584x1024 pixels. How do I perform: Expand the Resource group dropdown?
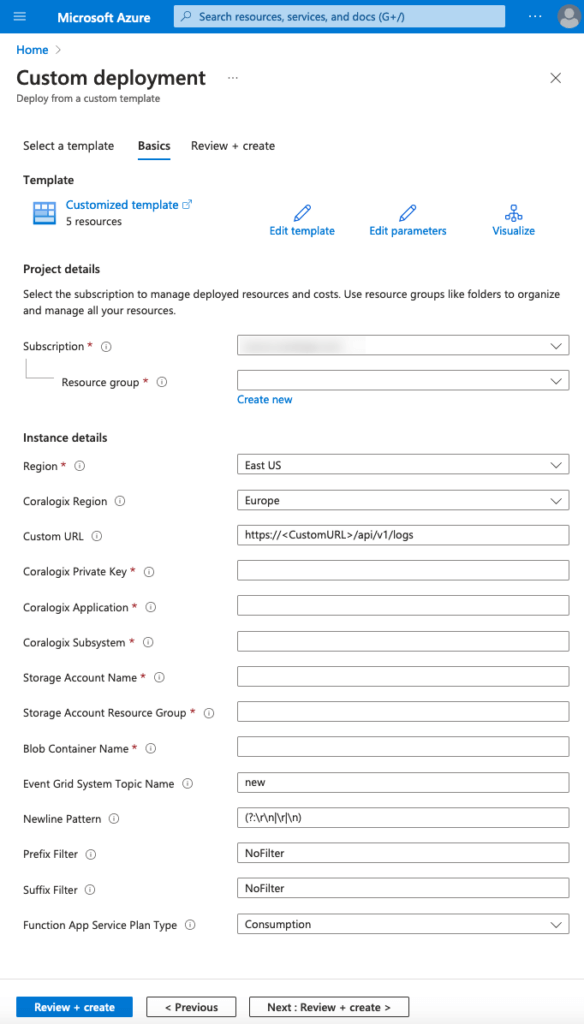[x=403, y=381]
